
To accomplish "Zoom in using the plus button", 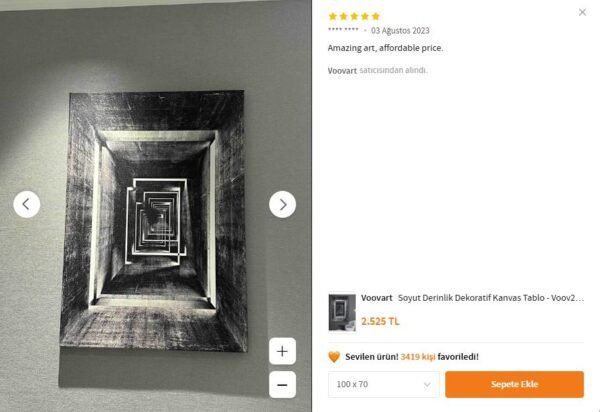I will coord(282,351).
